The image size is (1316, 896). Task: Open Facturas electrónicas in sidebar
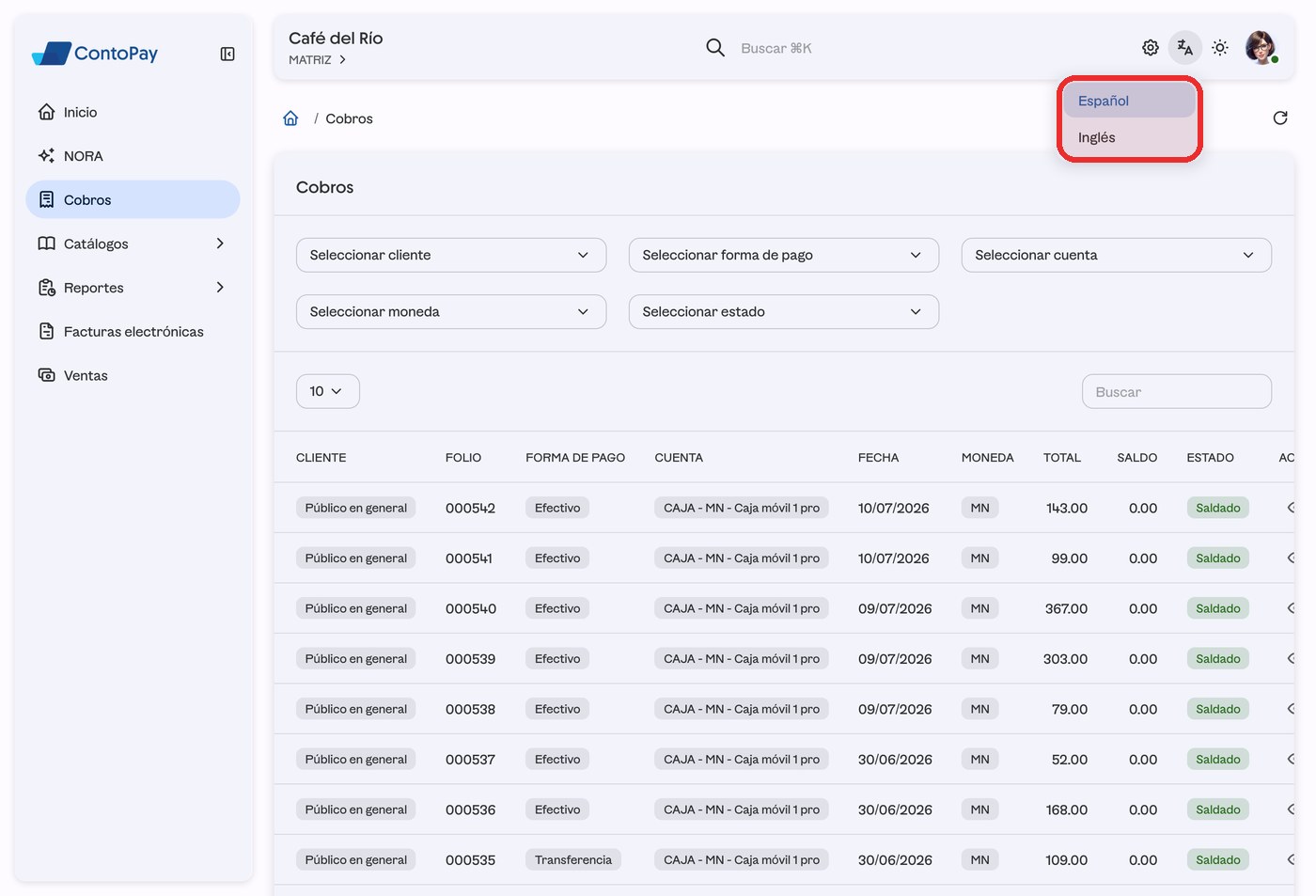tap(133, 331)
